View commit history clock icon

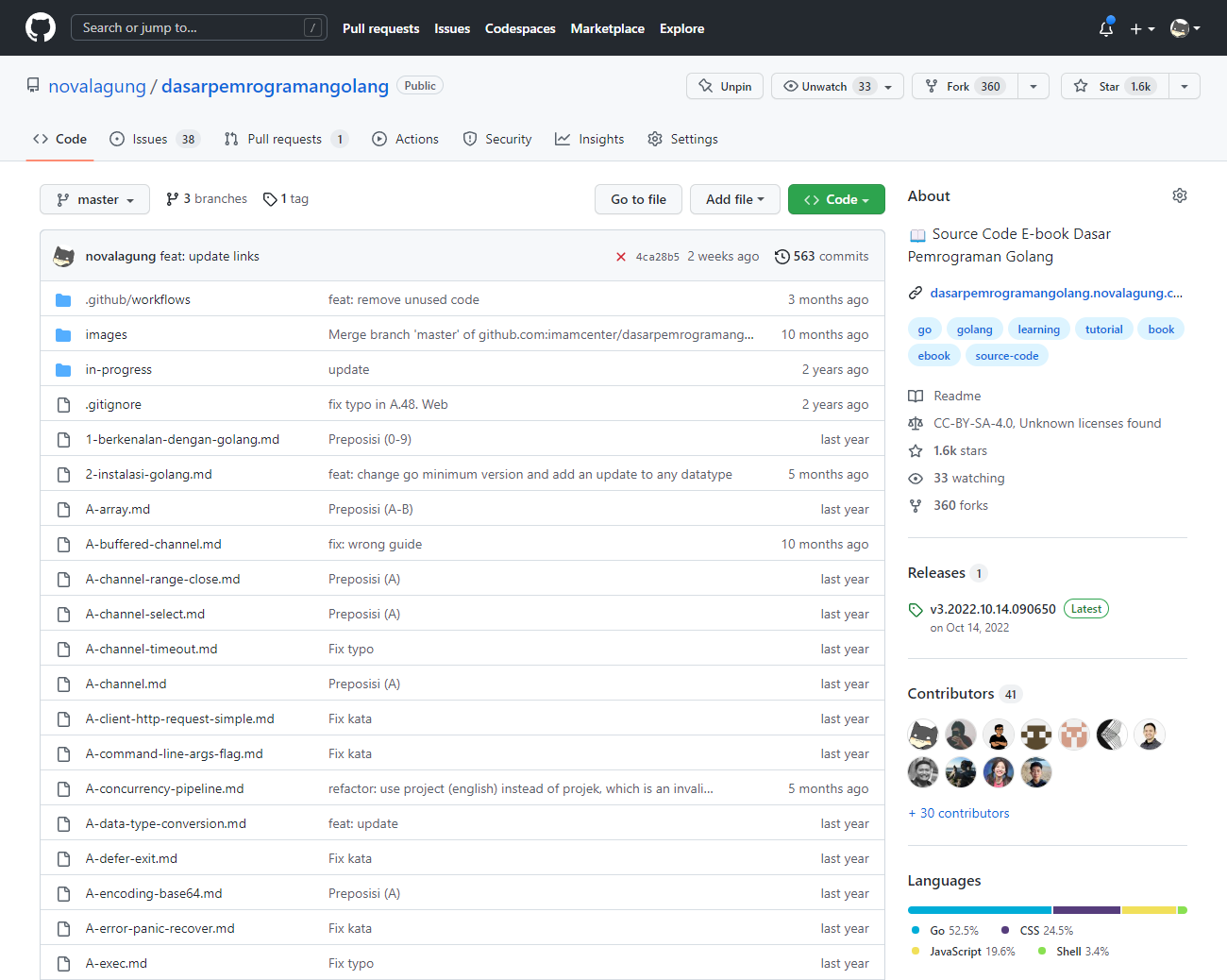point(782,257)
